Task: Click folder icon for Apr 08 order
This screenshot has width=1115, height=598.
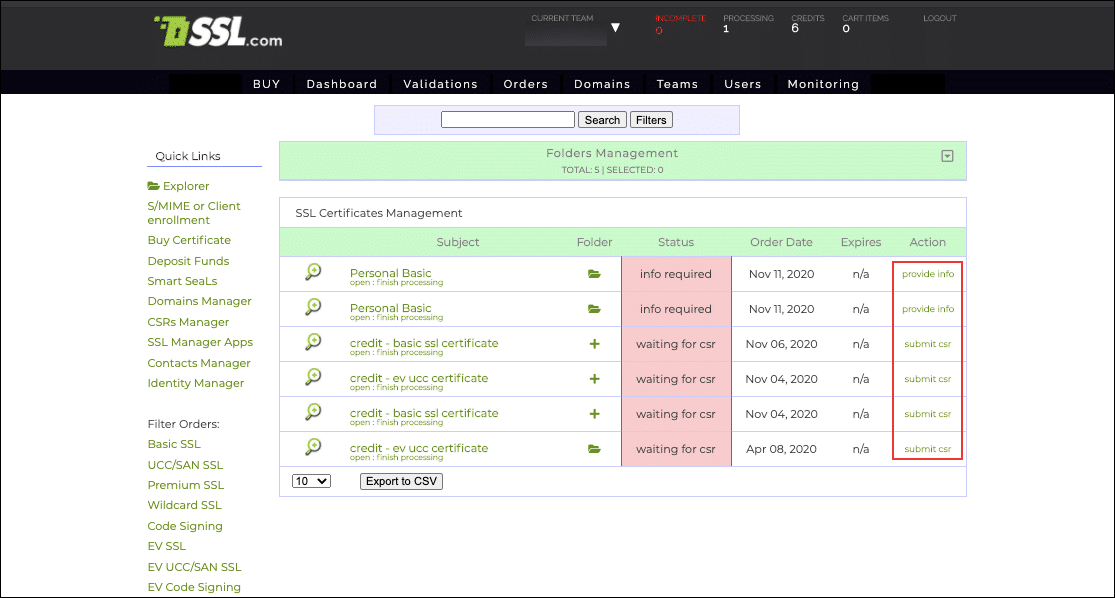Action: (x=594, y=449)
